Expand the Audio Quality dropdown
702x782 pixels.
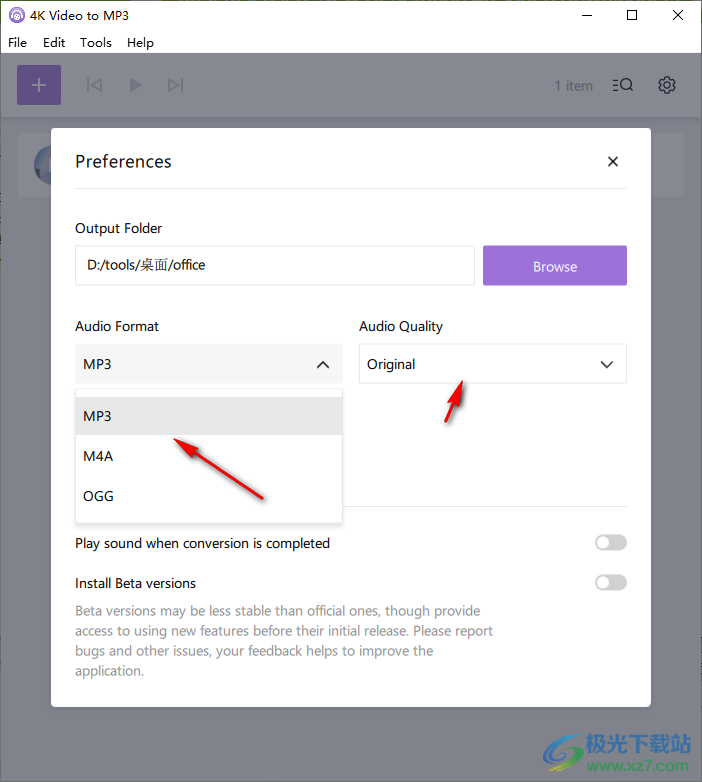(493, 364)
